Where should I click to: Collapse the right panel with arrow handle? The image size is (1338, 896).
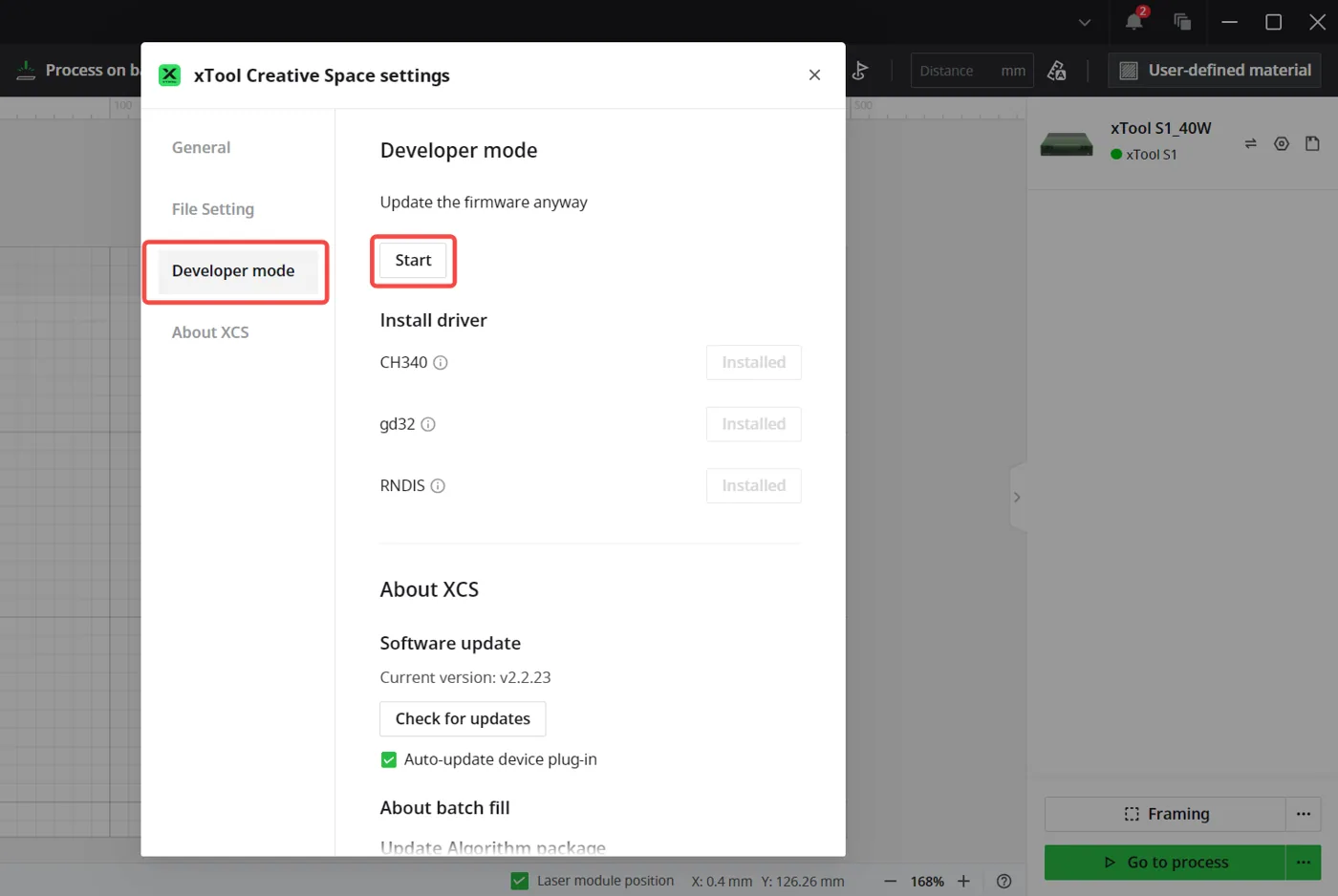point(1018,497)
